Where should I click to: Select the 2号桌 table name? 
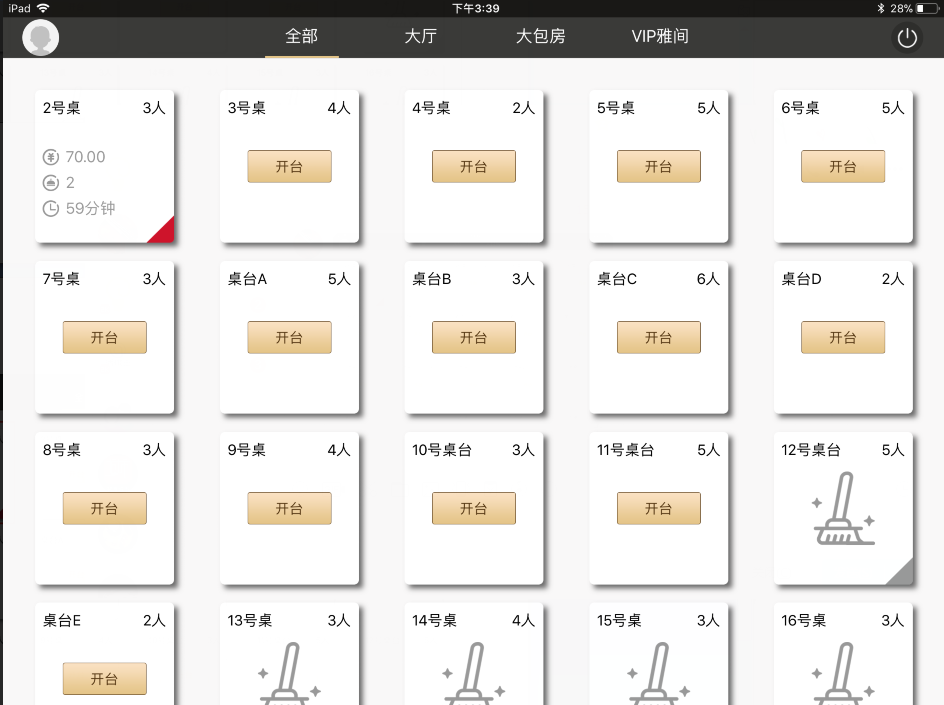pos(61,108)
